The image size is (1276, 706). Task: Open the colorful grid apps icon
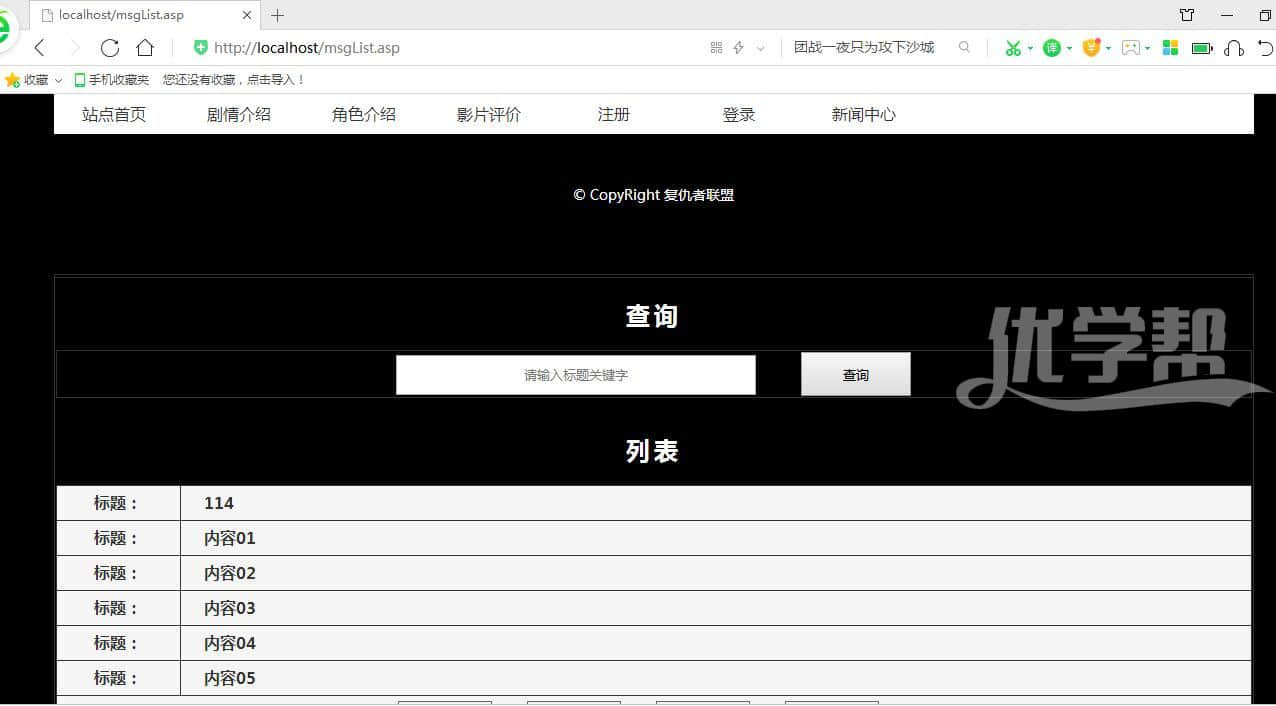click(x=1170, y=48)
